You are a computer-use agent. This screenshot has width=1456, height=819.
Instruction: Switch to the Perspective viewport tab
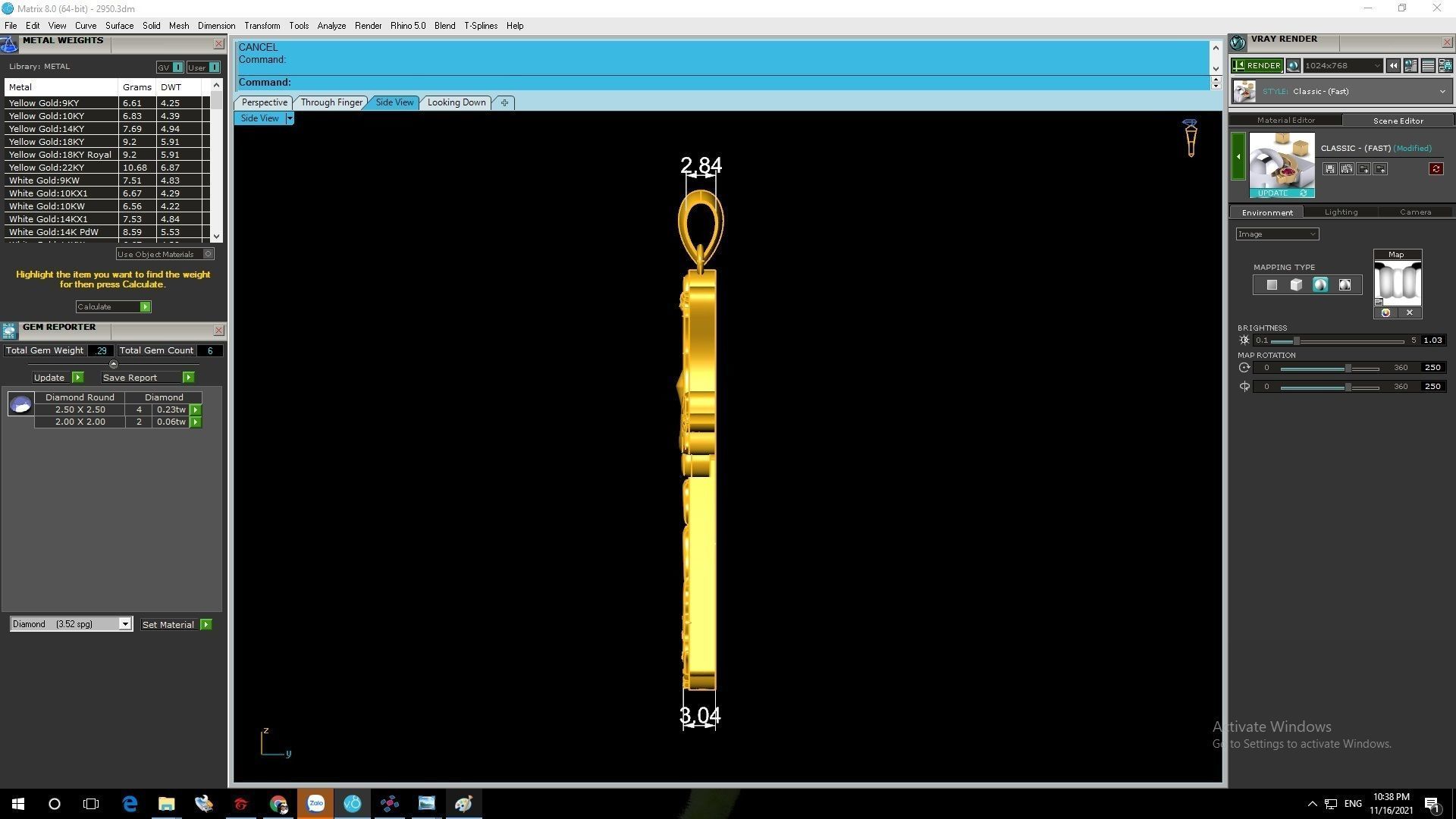[x=264, y=102]
